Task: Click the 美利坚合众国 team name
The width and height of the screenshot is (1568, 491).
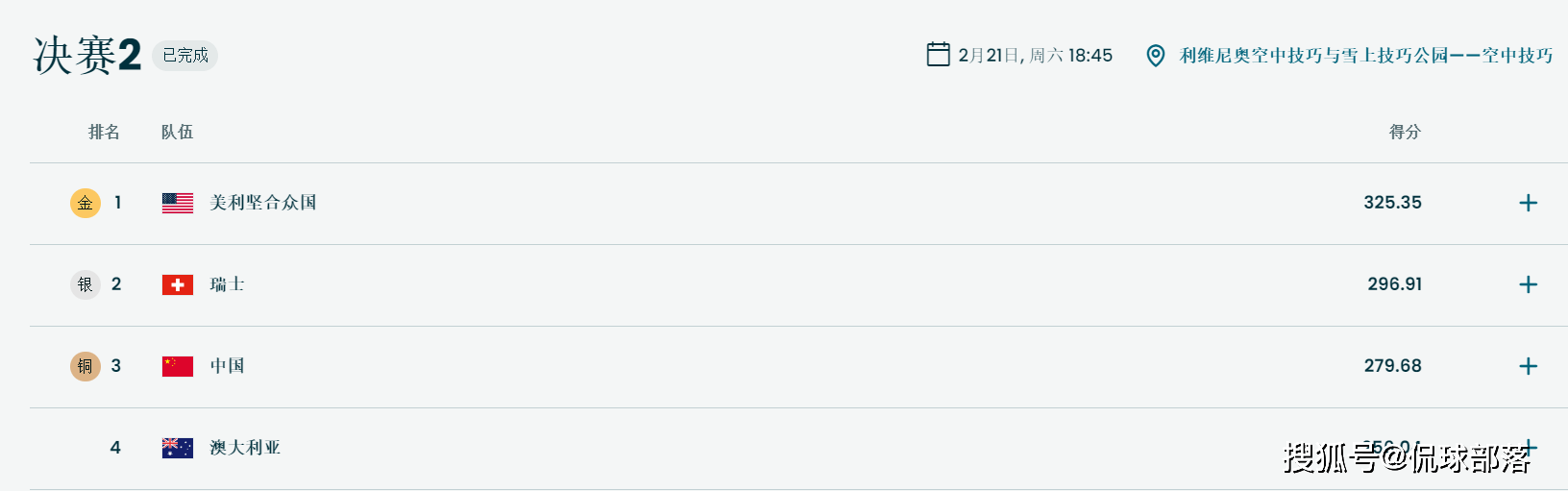Action: pos(263,203)
